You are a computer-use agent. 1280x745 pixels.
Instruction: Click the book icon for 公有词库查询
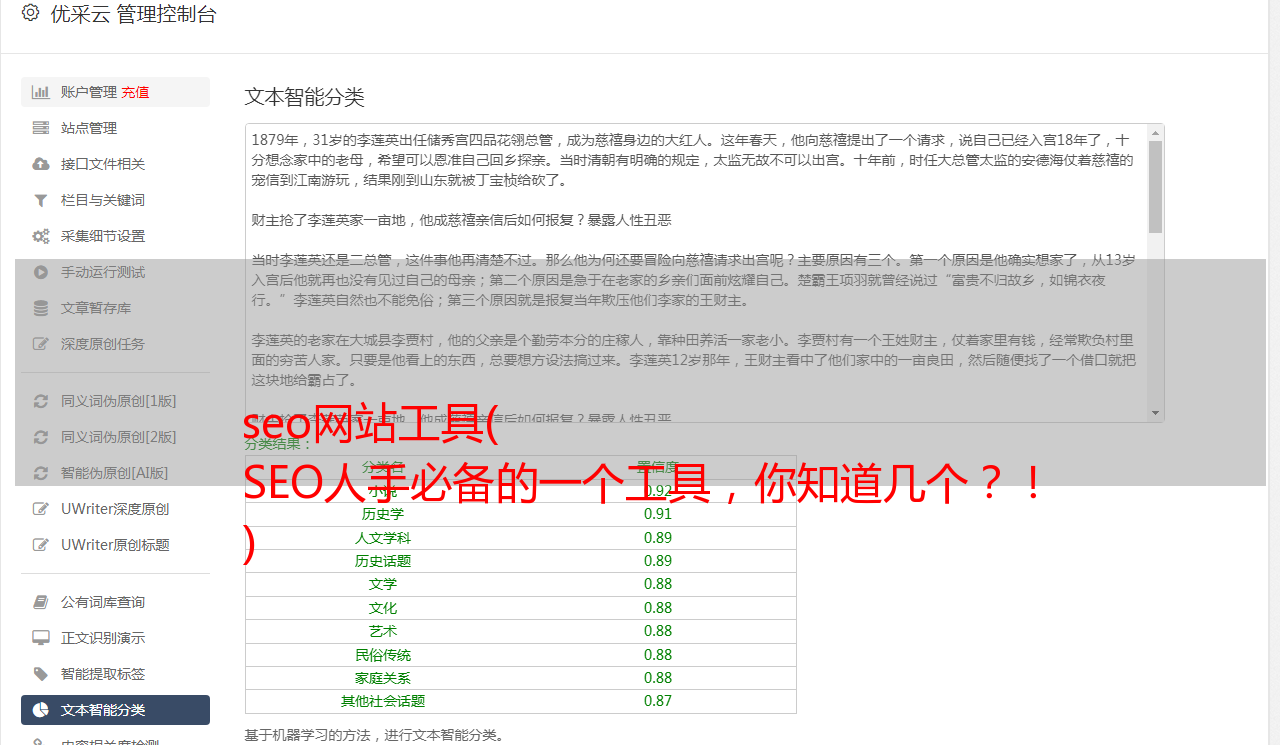coord(41,602)
